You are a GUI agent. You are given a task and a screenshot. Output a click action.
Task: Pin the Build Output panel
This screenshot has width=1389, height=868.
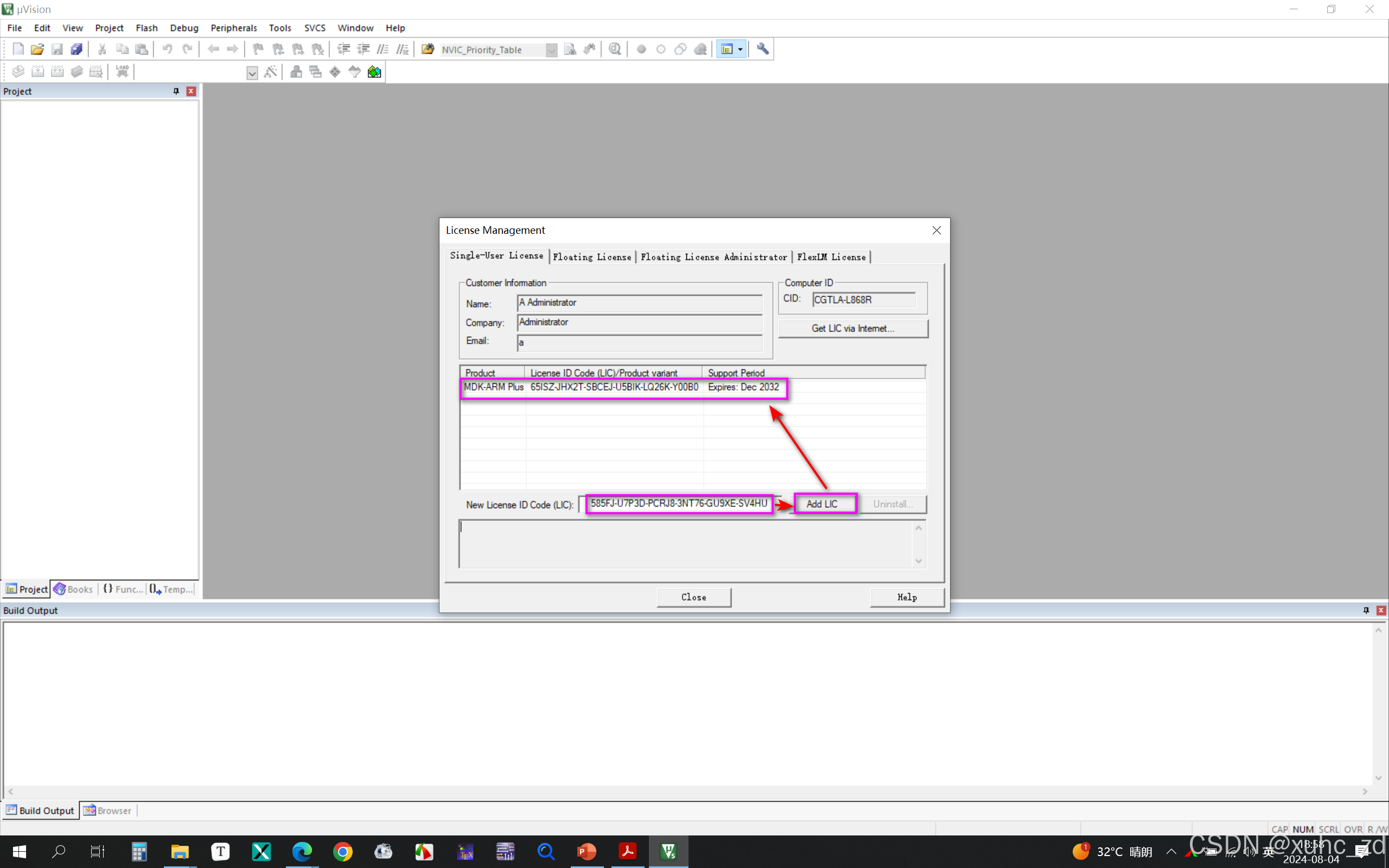point(1366,610)
